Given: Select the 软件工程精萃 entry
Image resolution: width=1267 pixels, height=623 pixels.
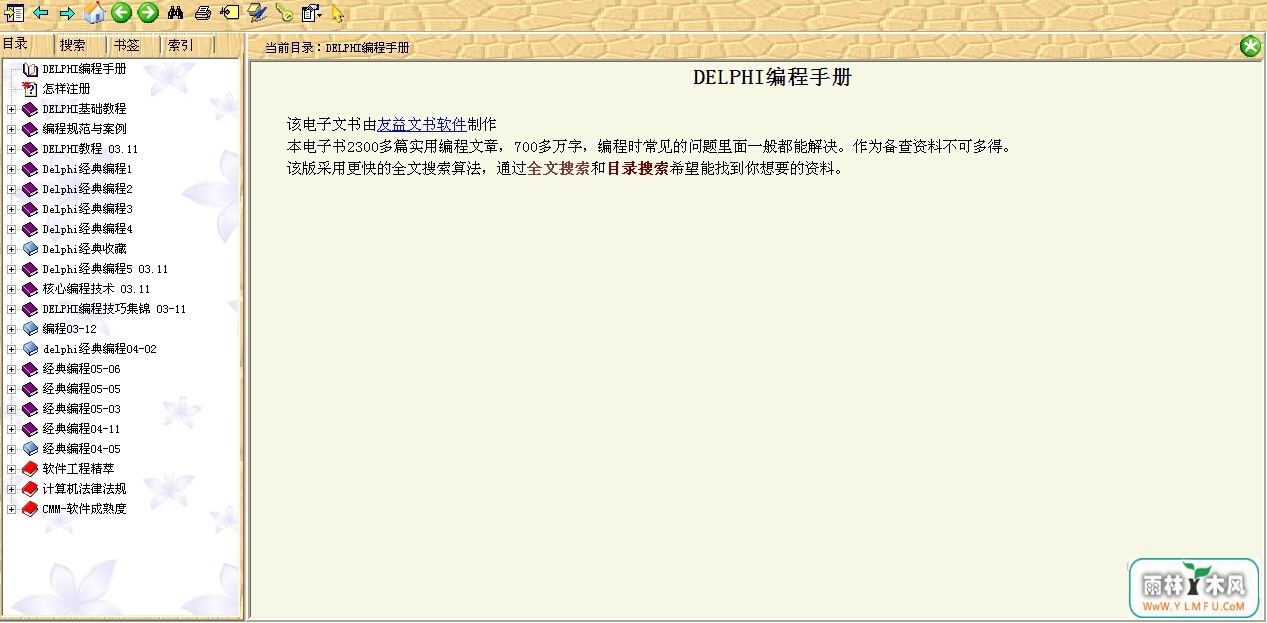Looking at the screenshot, I should pyautogui.click(x=78, y=469).
